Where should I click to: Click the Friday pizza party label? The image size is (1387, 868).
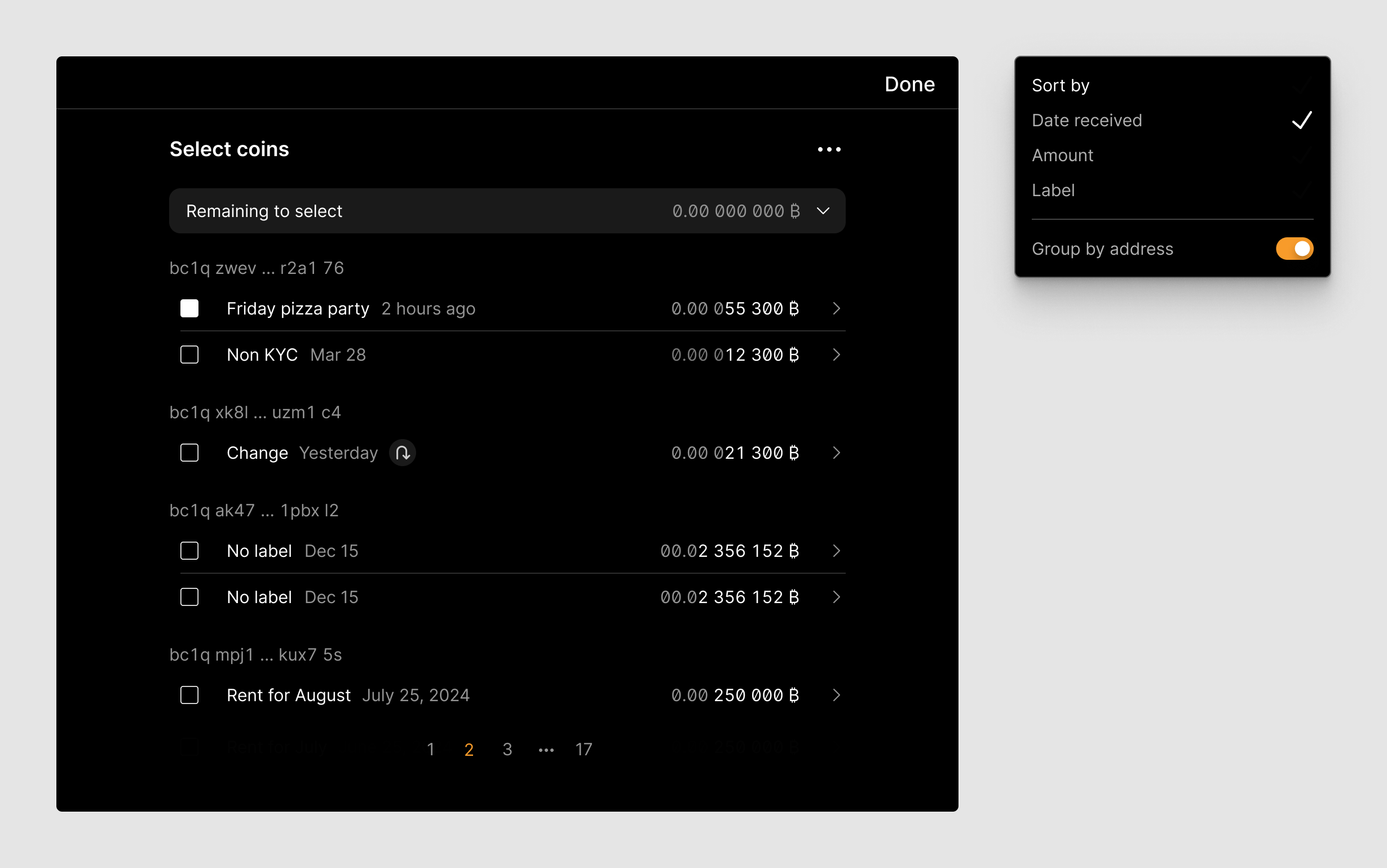click(298, 308)
